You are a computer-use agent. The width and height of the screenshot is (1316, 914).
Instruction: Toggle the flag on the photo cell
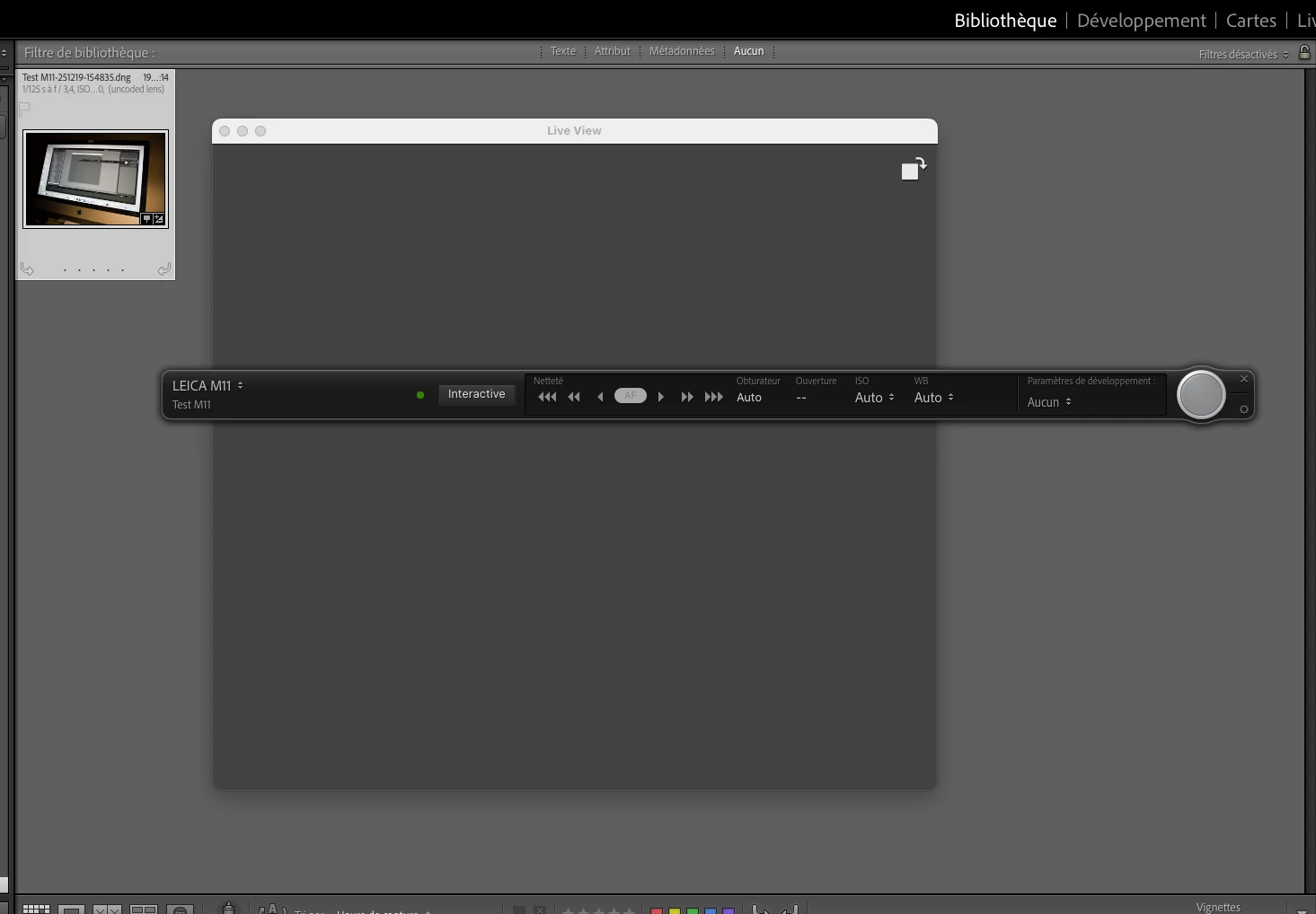[x=25, y=108]
